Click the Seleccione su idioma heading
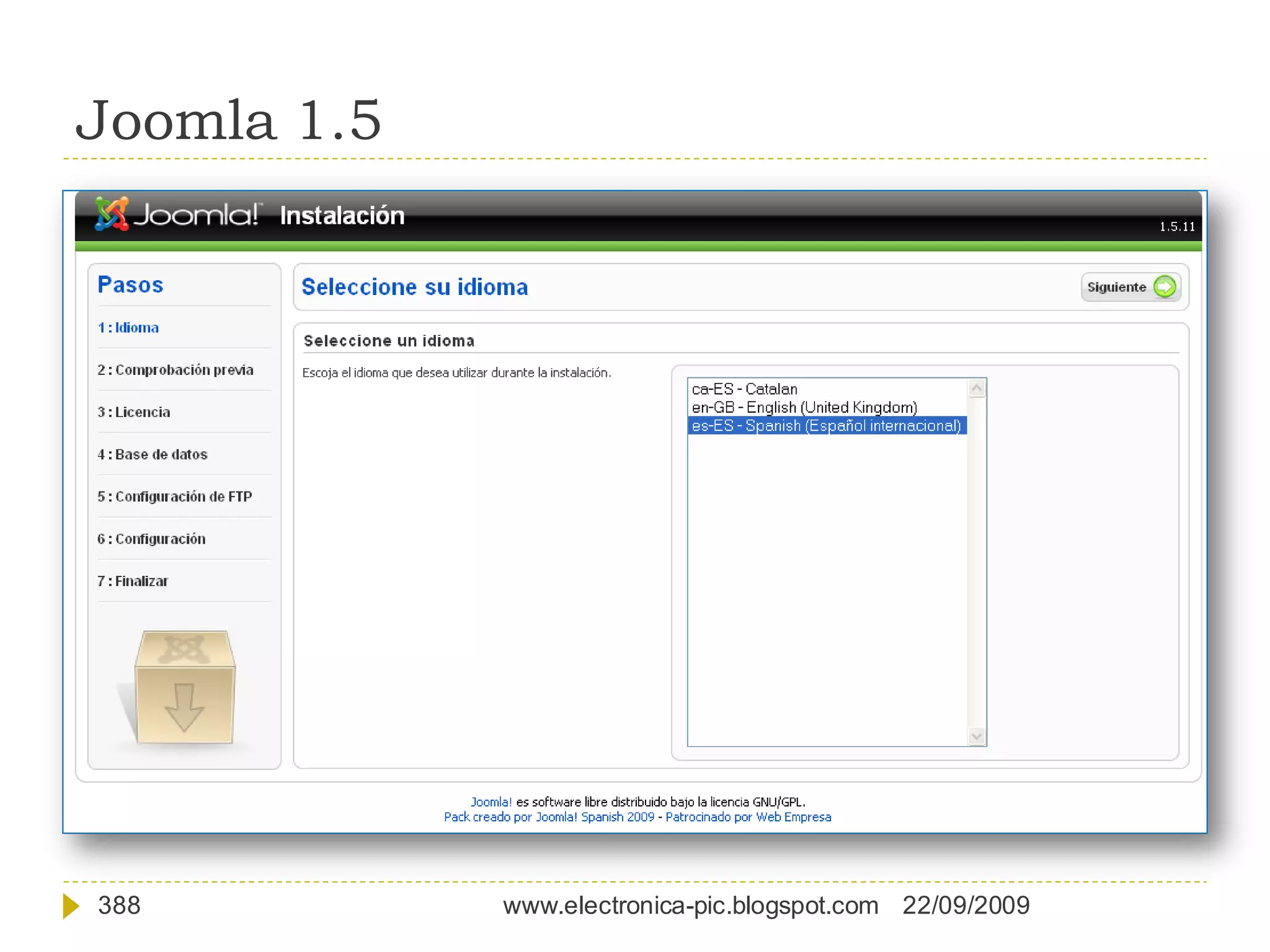The height and width of the screenshot is (952, 1270). (x=415, y=287)
